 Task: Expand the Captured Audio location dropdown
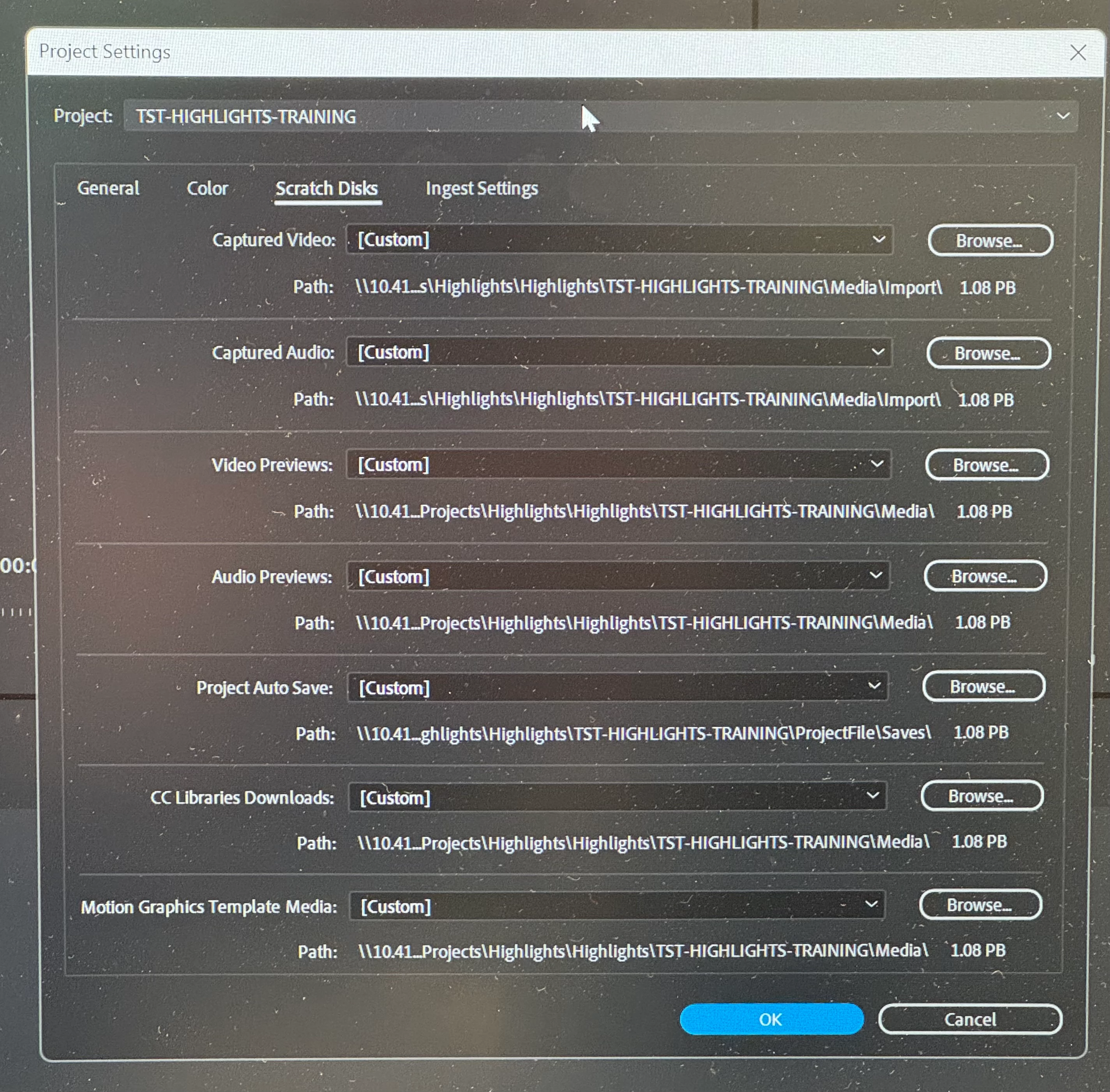coord(619,352)
